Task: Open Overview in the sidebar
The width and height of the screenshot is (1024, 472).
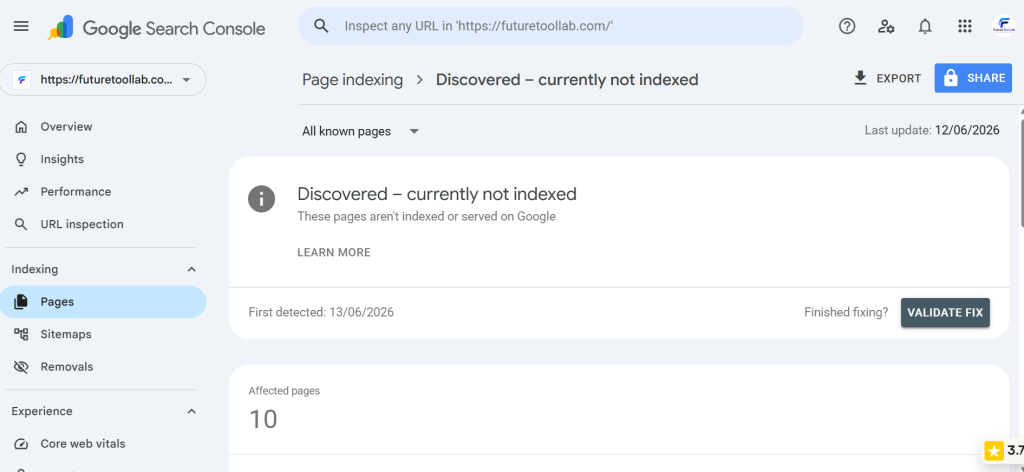Action: click(103, 127)
